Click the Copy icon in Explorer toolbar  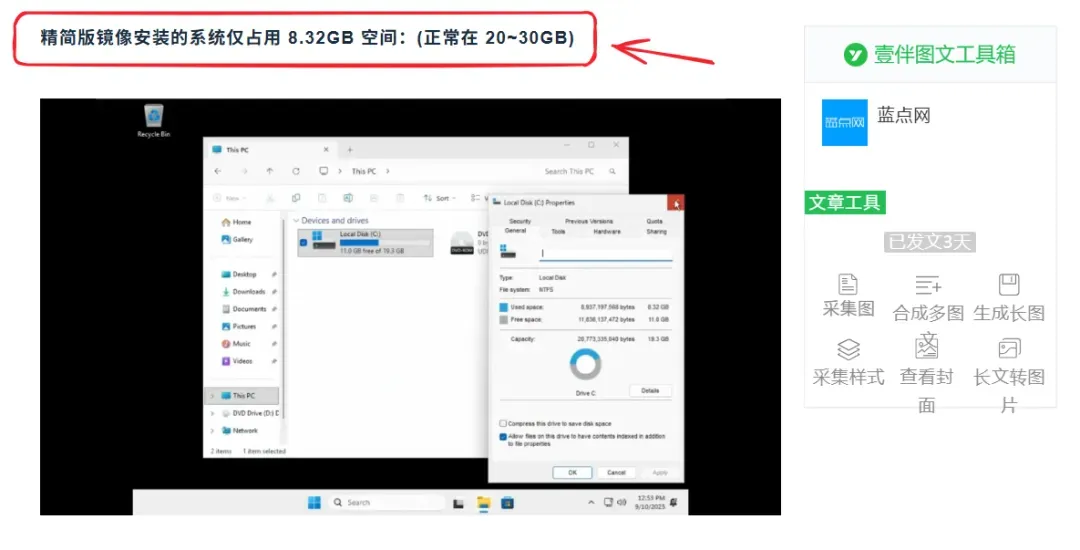(295, 198)
